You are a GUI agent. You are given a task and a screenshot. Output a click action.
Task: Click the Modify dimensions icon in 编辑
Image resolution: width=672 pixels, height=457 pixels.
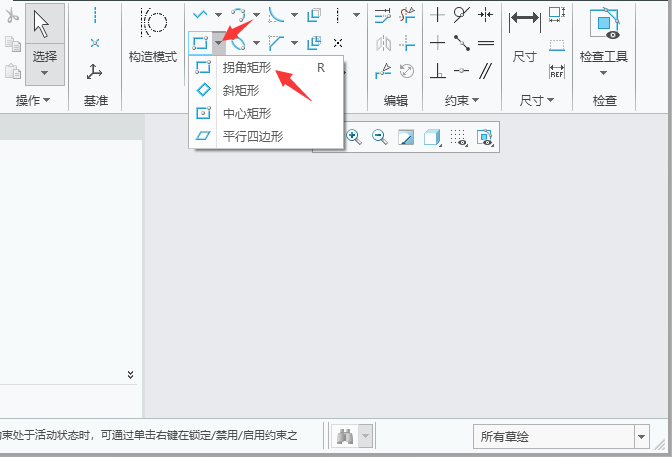pyautogui.click(x=383, y=15)
